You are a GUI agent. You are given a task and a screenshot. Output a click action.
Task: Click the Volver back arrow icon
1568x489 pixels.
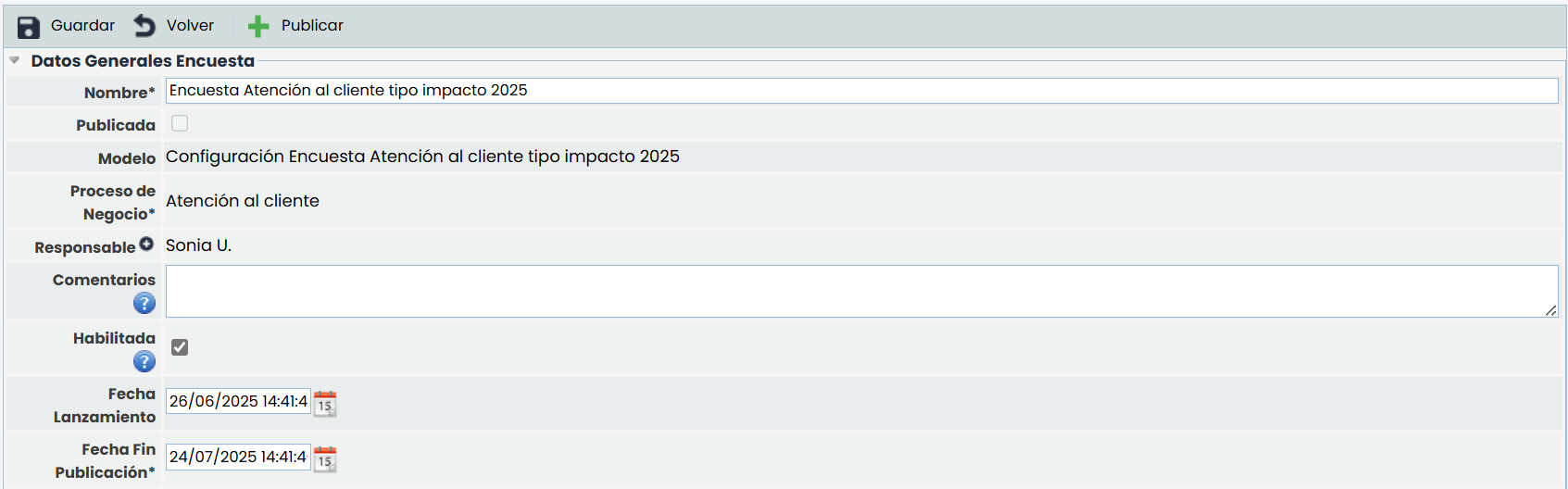pos(144,26)
